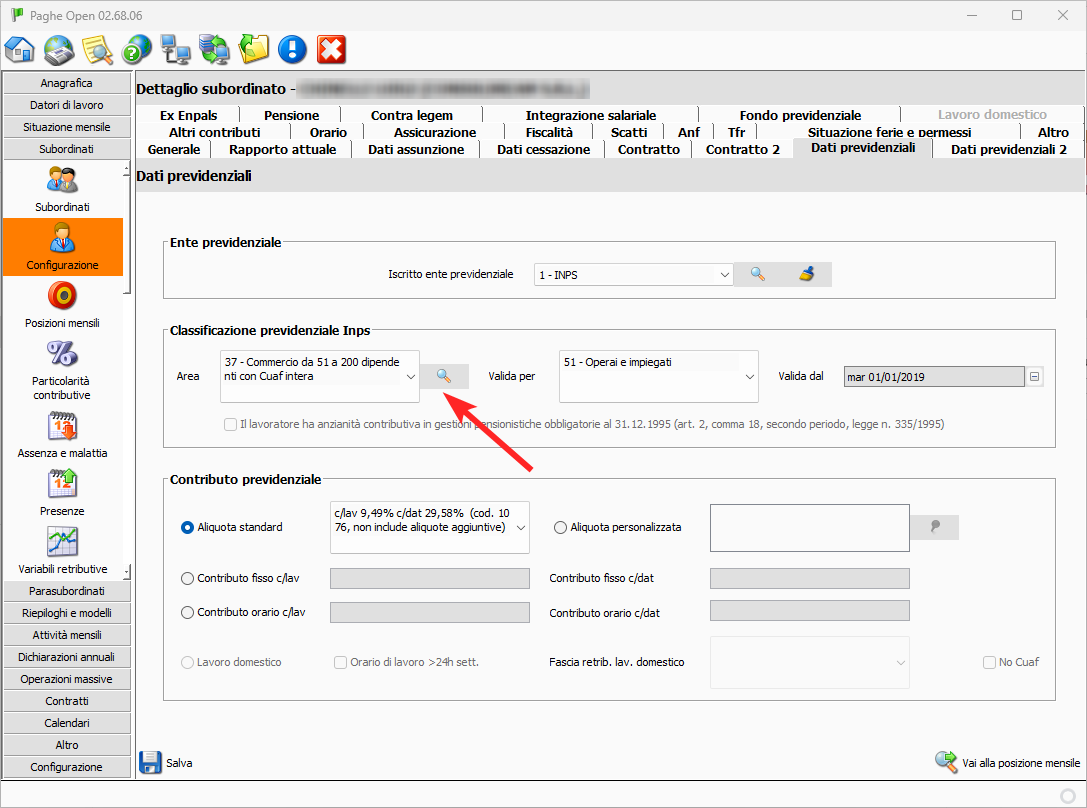Click the eraser icon beside ente previdenziale
This screenshot has width=1087, height=808.
pyautogui.click(x=806, y=274)
